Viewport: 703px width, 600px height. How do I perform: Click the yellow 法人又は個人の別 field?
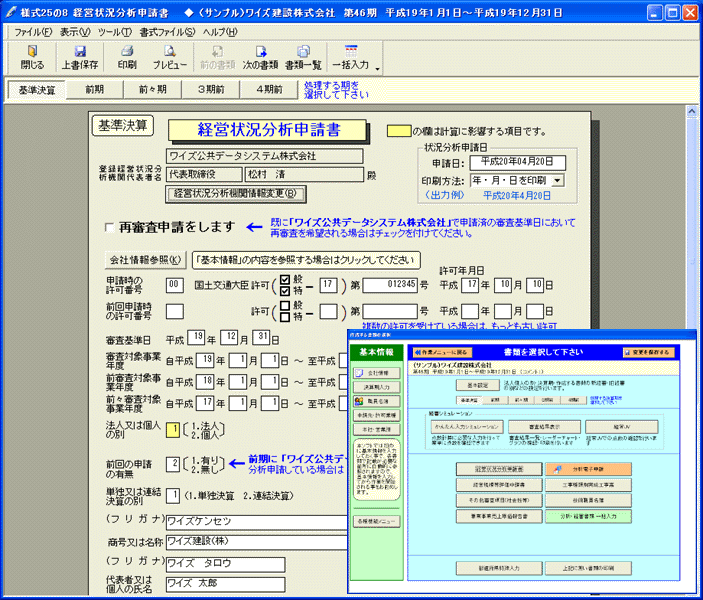pyautogui.click(x=173, y=430)
